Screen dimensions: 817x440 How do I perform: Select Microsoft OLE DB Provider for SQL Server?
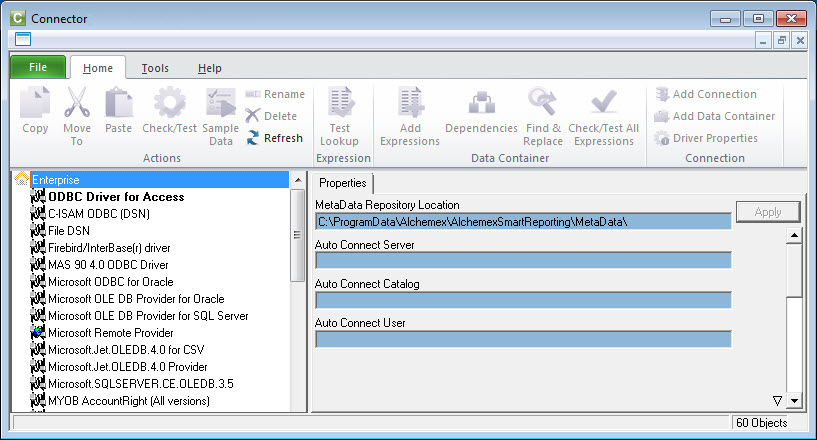pos(148,315)
